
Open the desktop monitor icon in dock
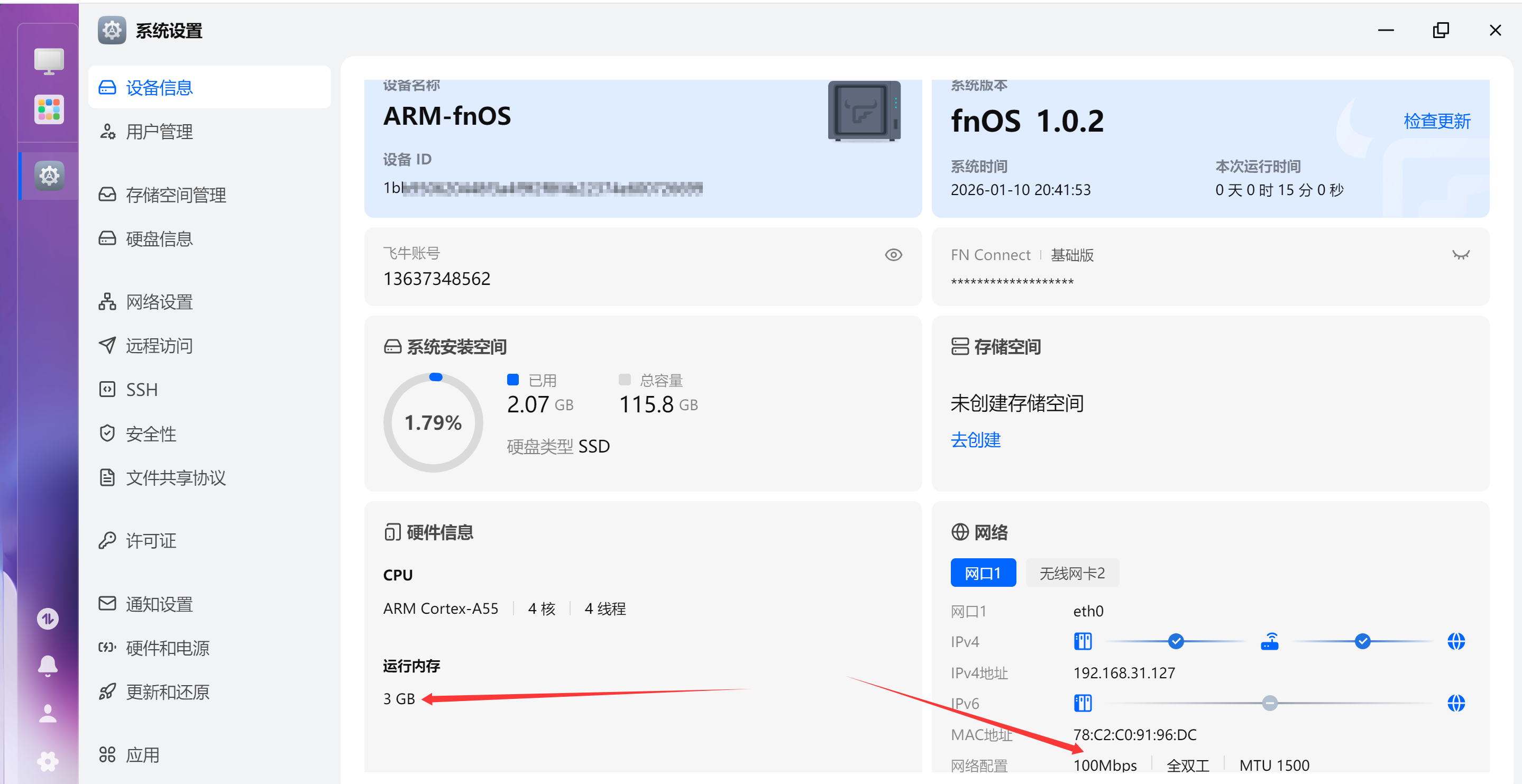tap(49, 61)
